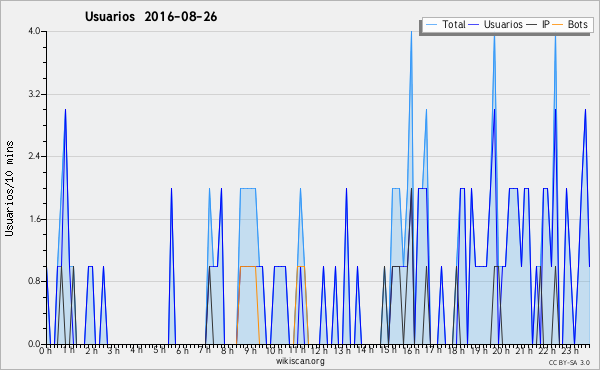Click the '3.2' y-axis value
This screenshot has height=370, width=600.
tap(34, 94)
